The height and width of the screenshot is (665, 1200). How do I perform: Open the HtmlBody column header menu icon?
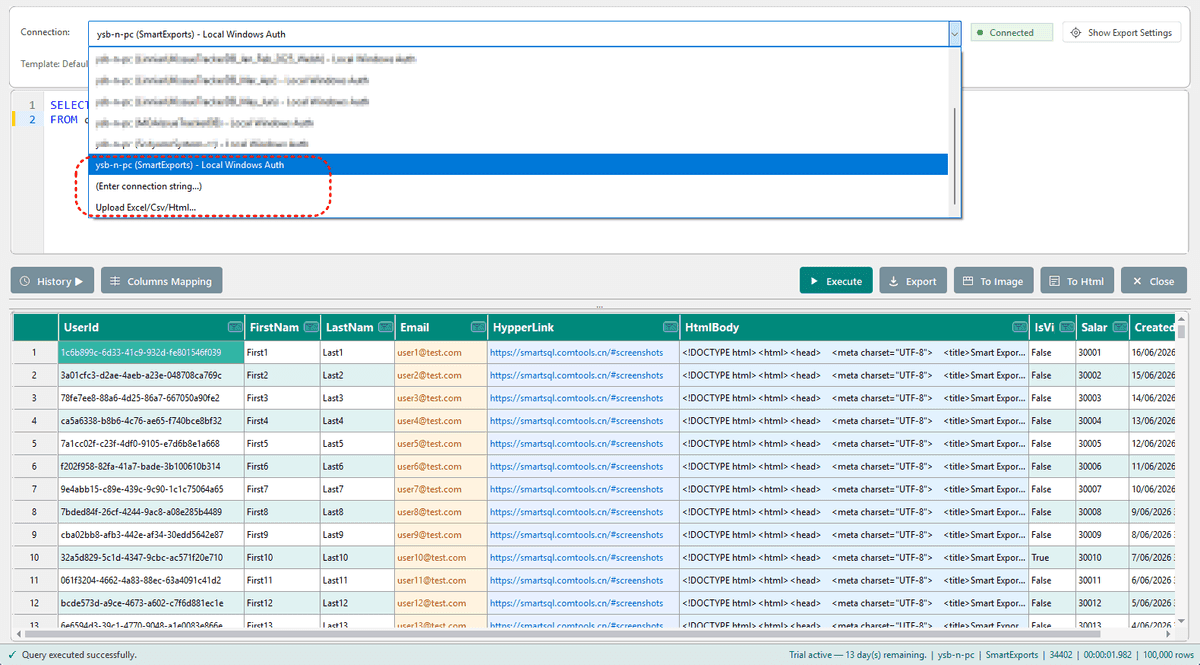(1019, 327)
